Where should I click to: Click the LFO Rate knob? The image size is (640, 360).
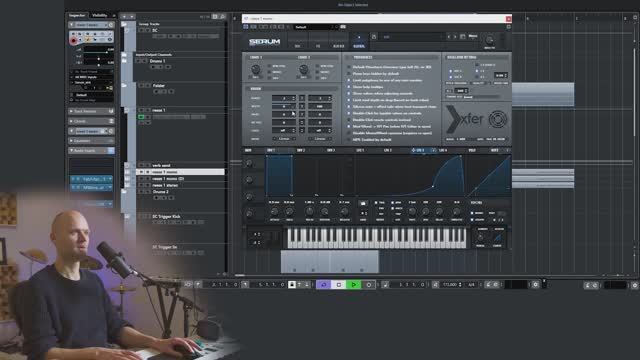(x=412, y=211)
